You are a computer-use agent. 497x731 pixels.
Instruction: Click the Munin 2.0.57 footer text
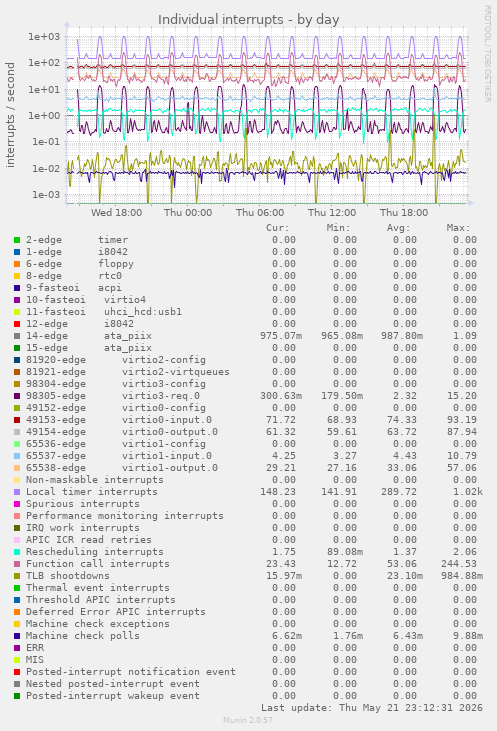tap(248, 720)
